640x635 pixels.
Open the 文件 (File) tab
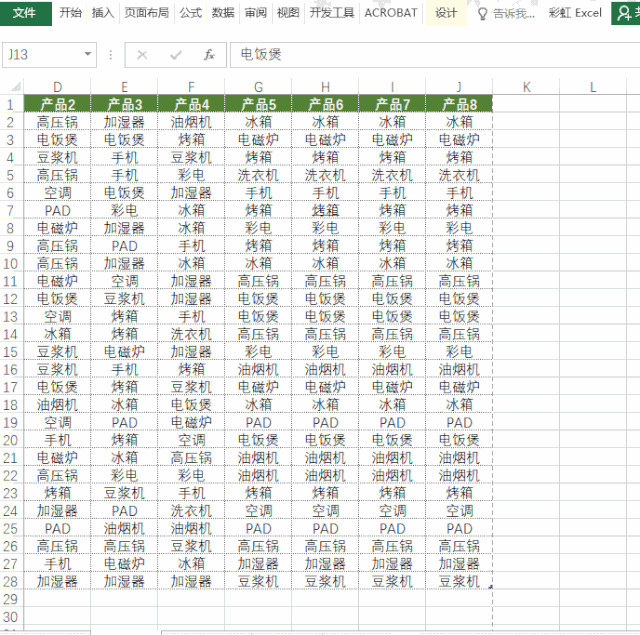pyautogui.click(x=25, y=13)
